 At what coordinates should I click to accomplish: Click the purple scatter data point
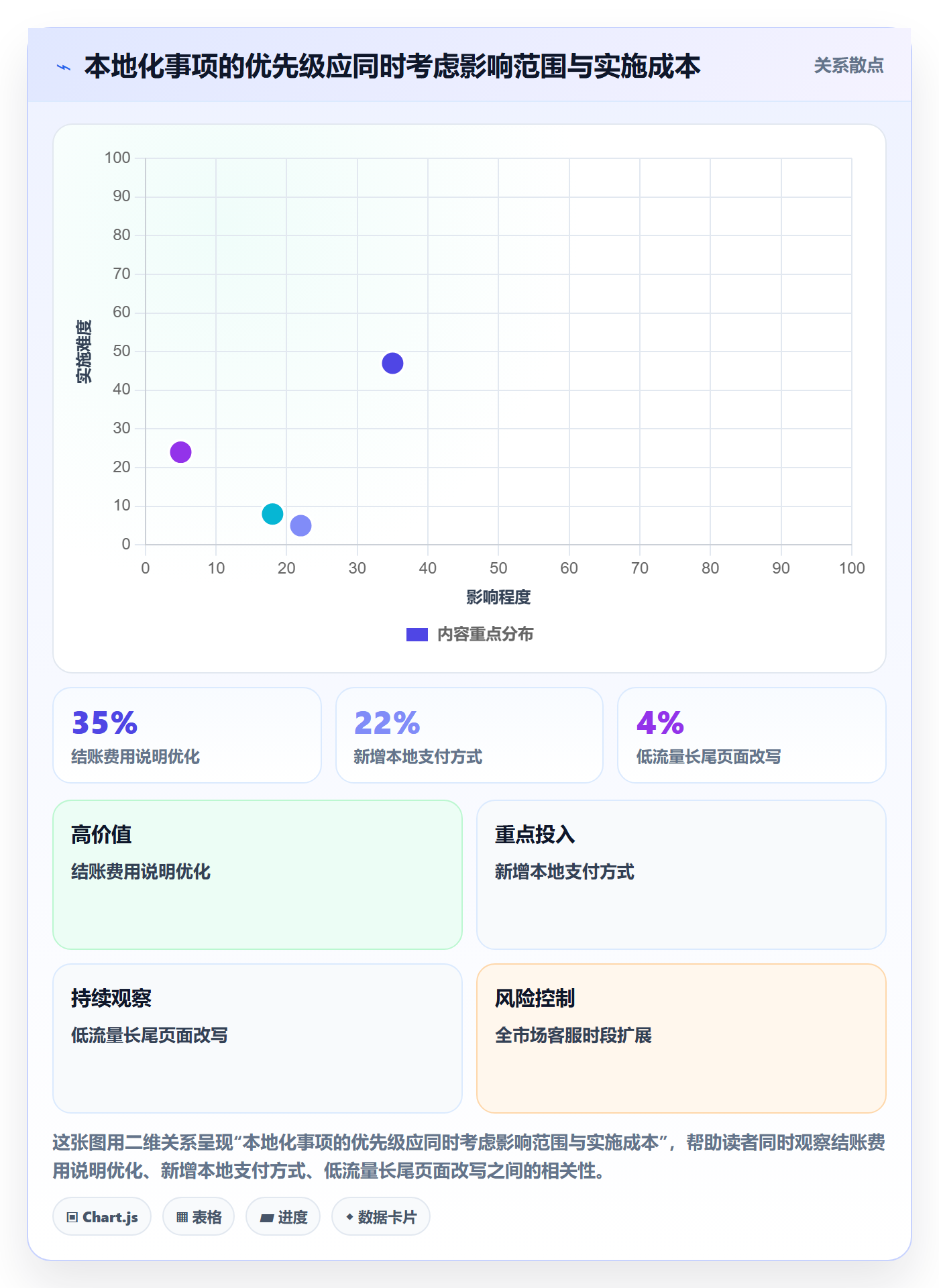tap(180, 452)
